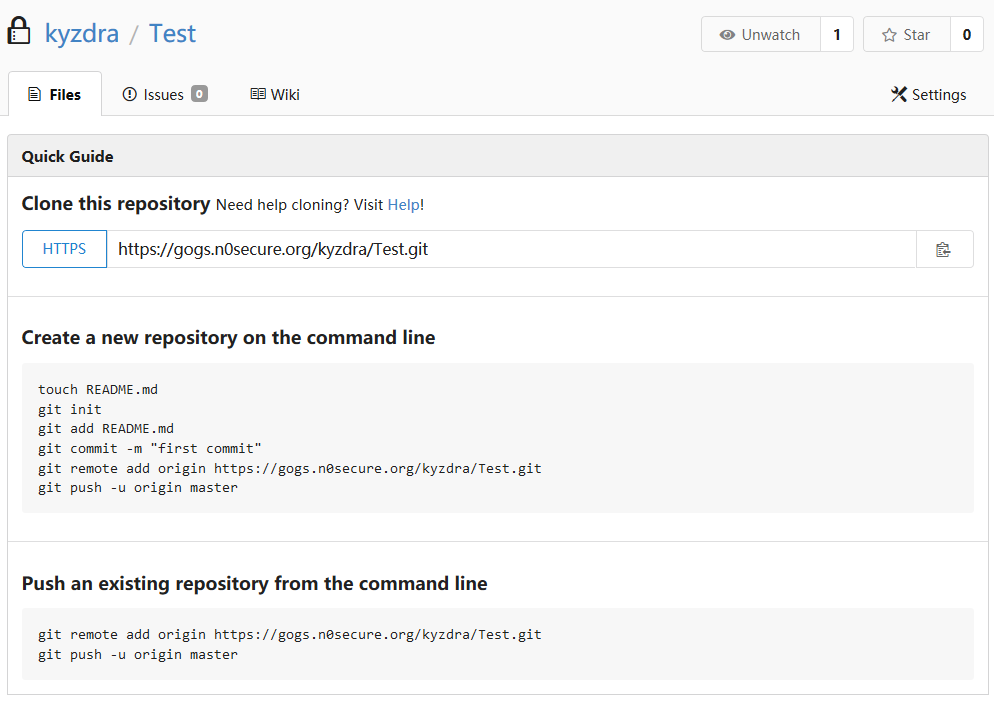Open the kyzdra user profile link

coord(82,34)
